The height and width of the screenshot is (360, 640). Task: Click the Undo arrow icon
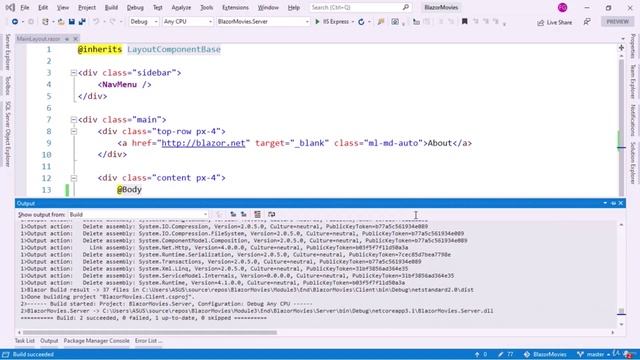[96, 22]
